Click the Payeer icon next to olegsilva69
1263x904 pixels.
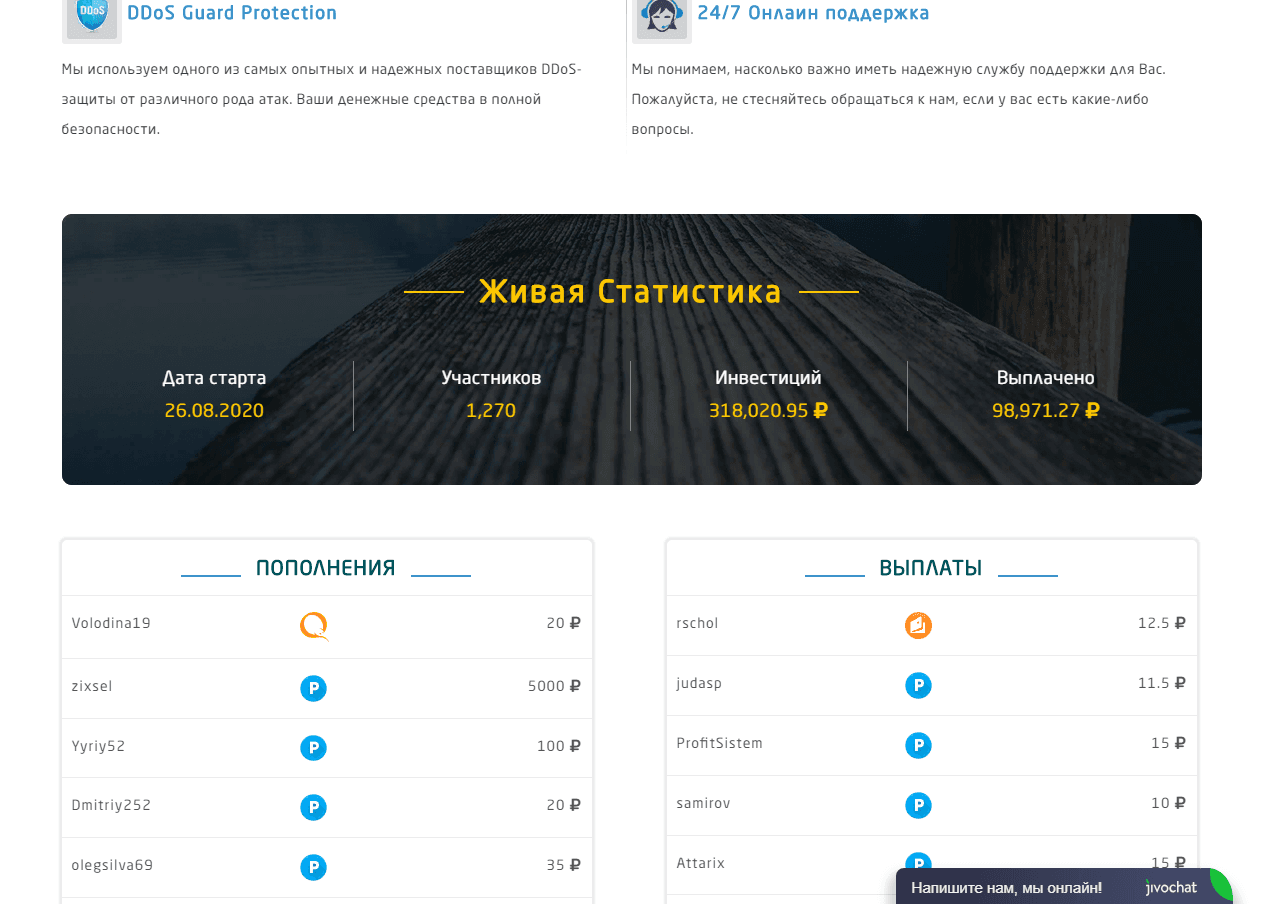click(314, 867)
